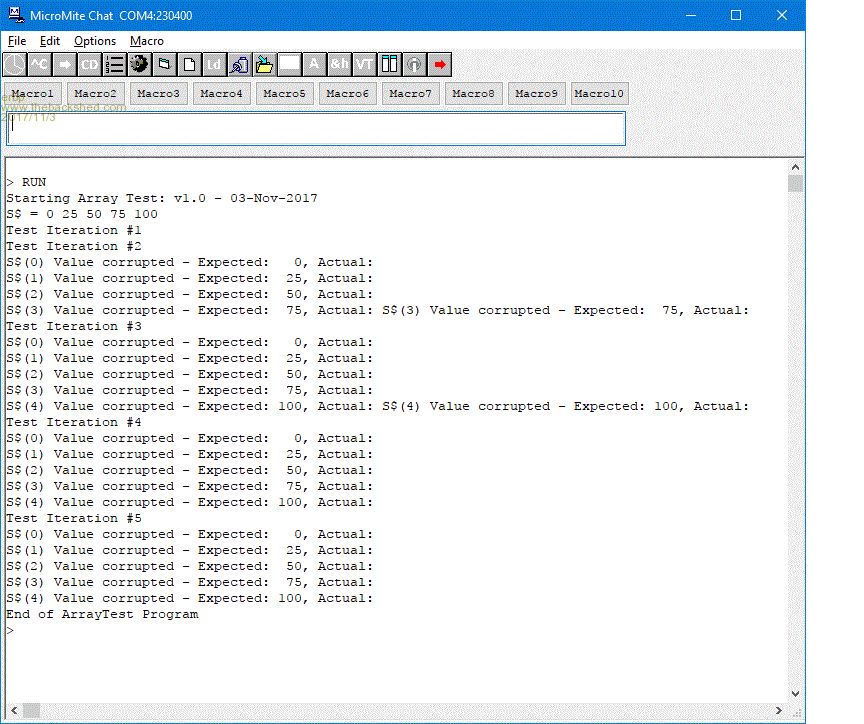This screenshot has height=724, width=864.
Task: Click the red arrow toolbar icon
Action: tap(439, 65)
